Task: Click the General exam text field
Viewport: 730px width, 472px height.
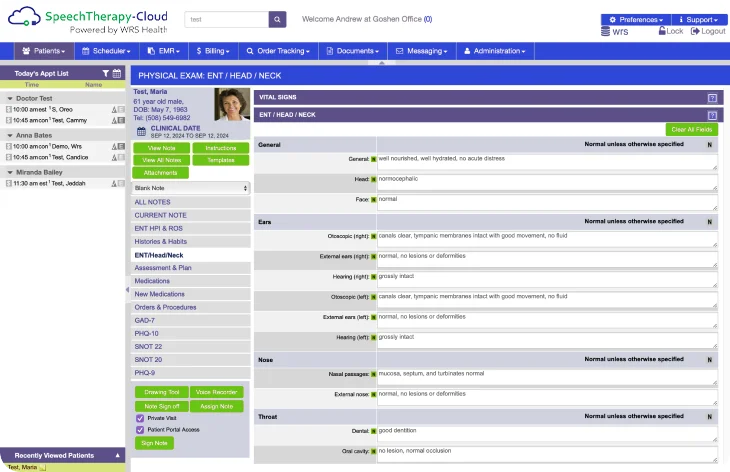Action: click(547, 162)
